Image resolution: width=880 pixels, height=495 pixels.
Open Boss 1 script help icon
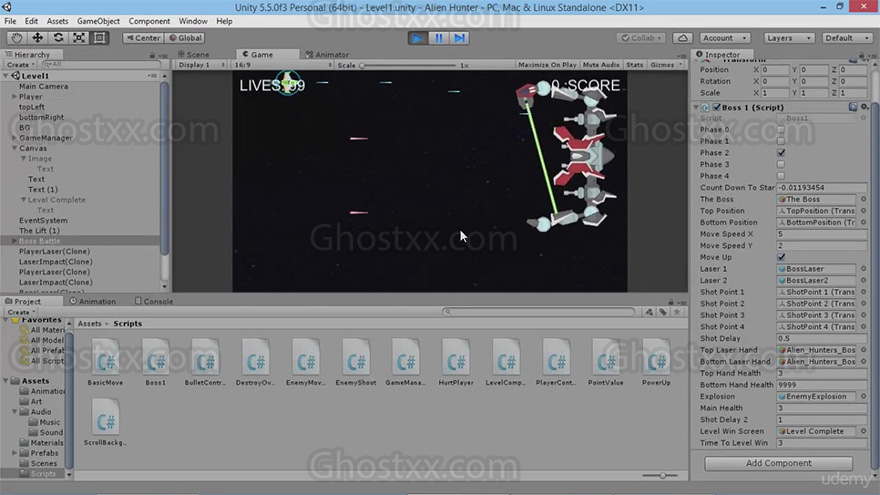pos(853,107)
